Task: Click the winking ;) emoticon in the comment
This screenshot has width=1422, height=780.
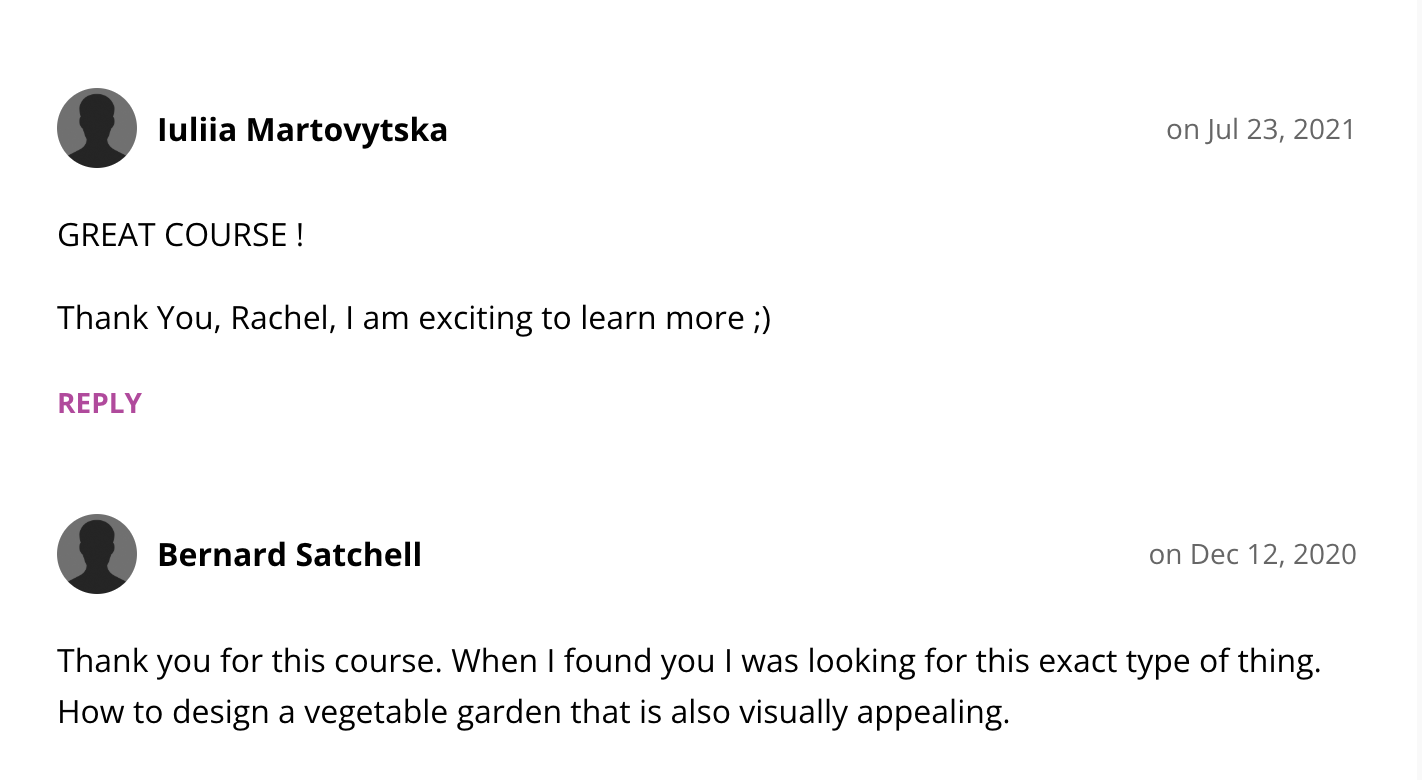Action: point(760,318)
